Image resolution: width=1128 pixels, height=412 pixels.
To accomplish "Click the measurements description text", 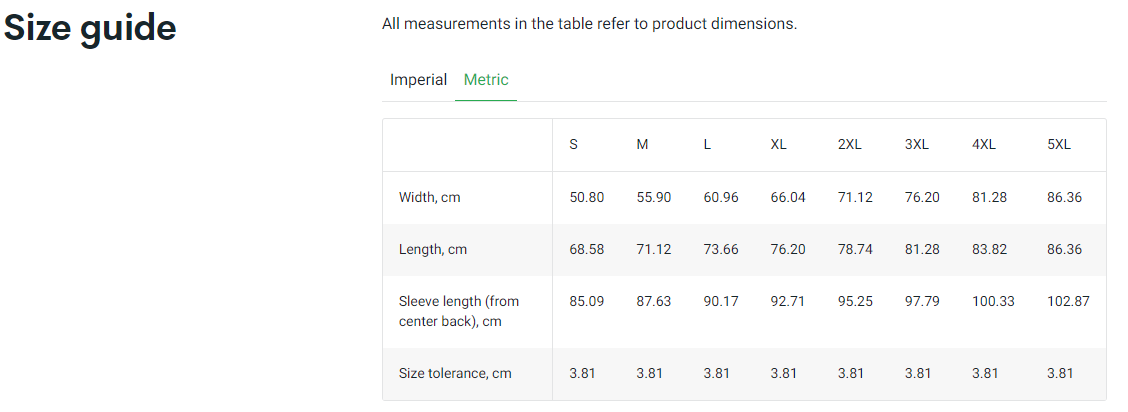I will tap(589, 23).
